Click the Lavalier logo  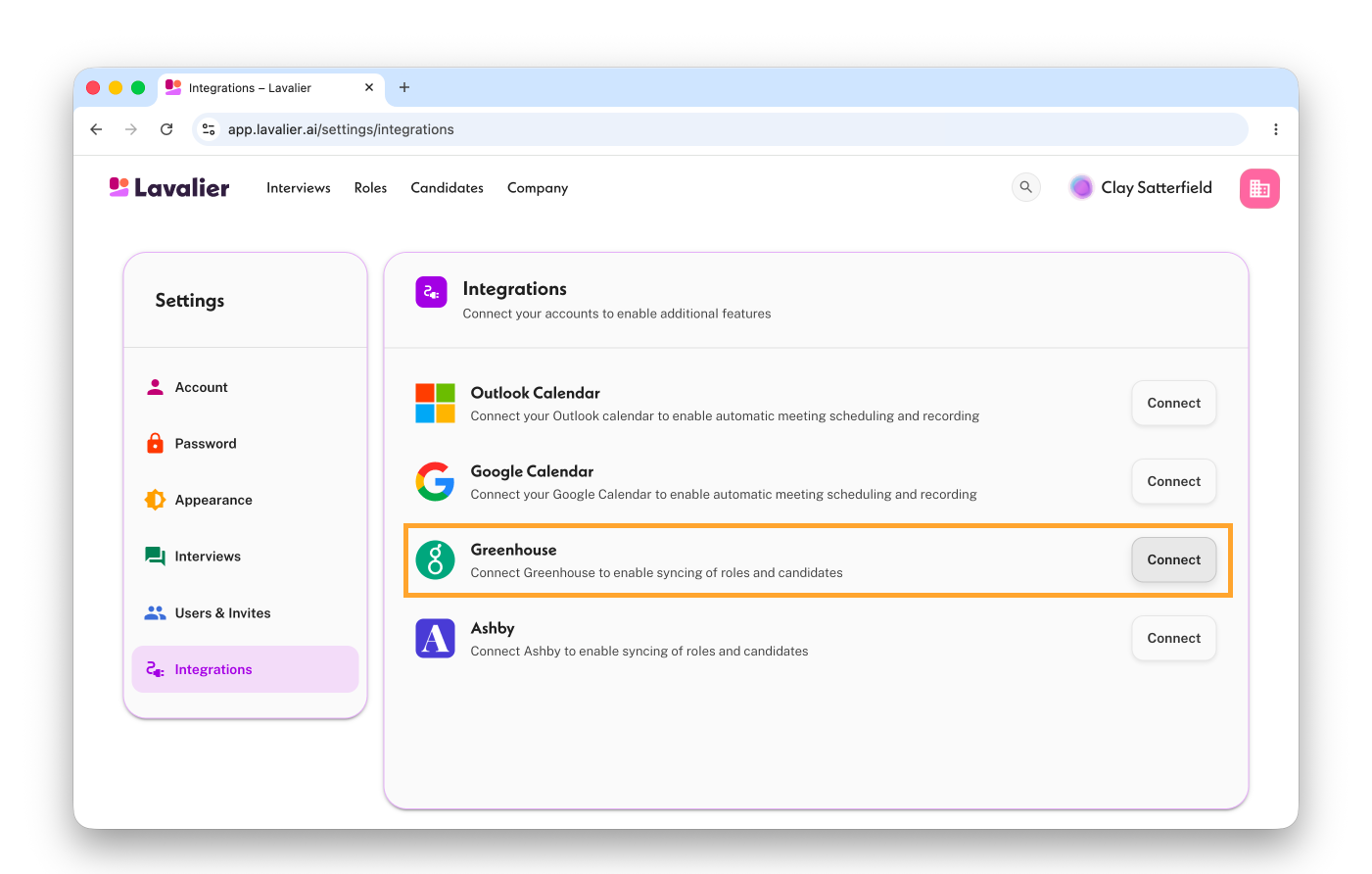coord(168,187)
